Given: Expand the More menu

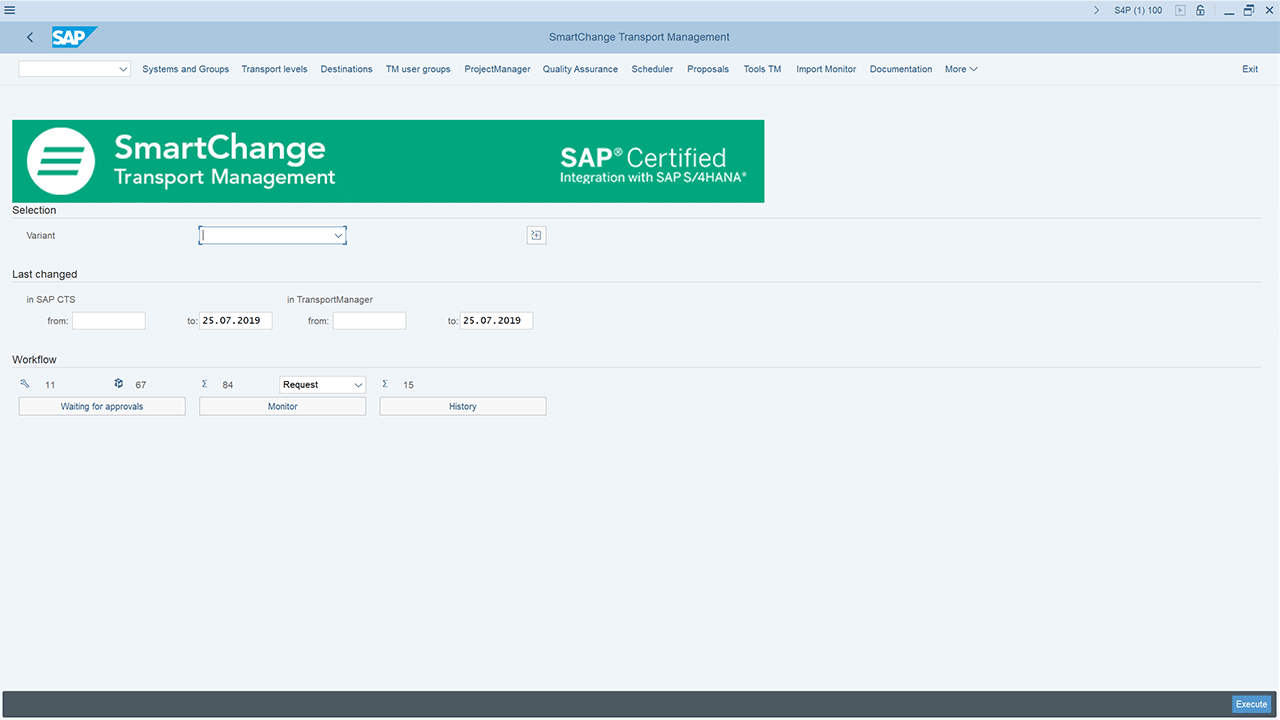Looking at the screenshot, I should click(x=961, y=69).
